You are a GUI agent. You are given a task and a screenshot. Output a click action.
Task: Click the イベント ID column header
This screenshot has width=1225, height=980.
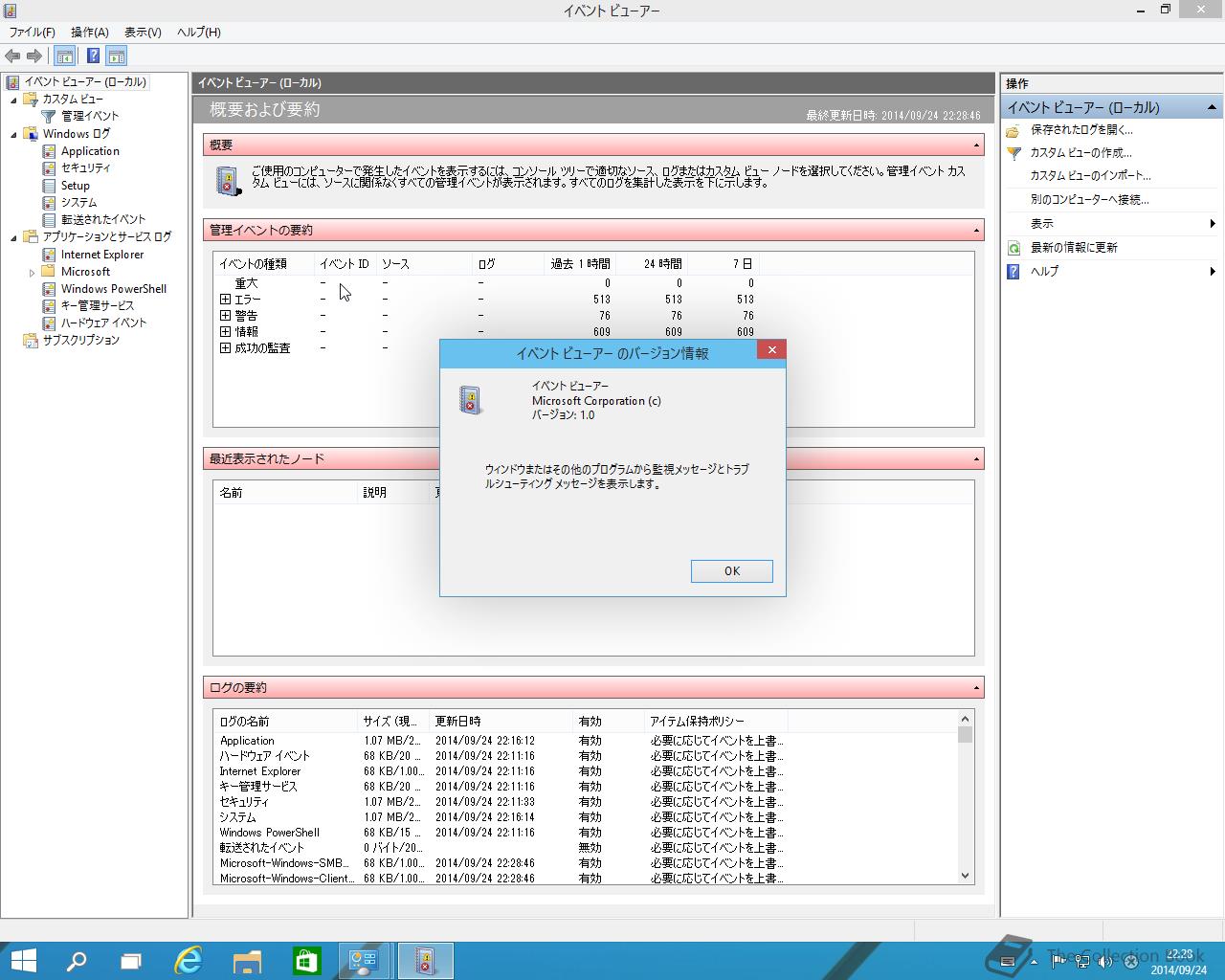[345, 264]
